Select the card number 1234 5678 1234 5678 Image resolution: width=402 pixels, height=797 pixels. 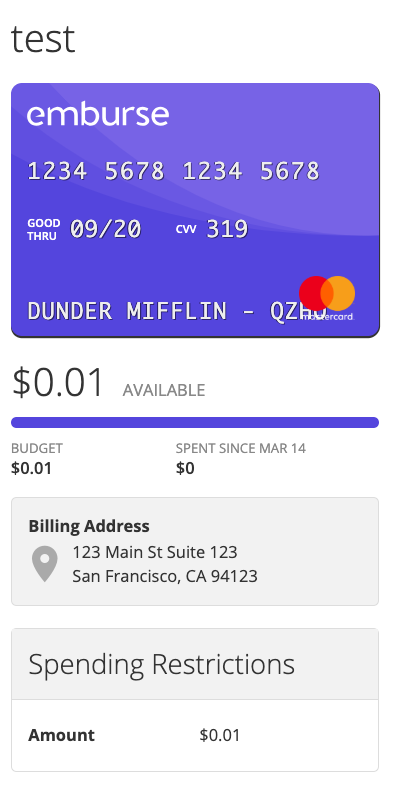173,171
